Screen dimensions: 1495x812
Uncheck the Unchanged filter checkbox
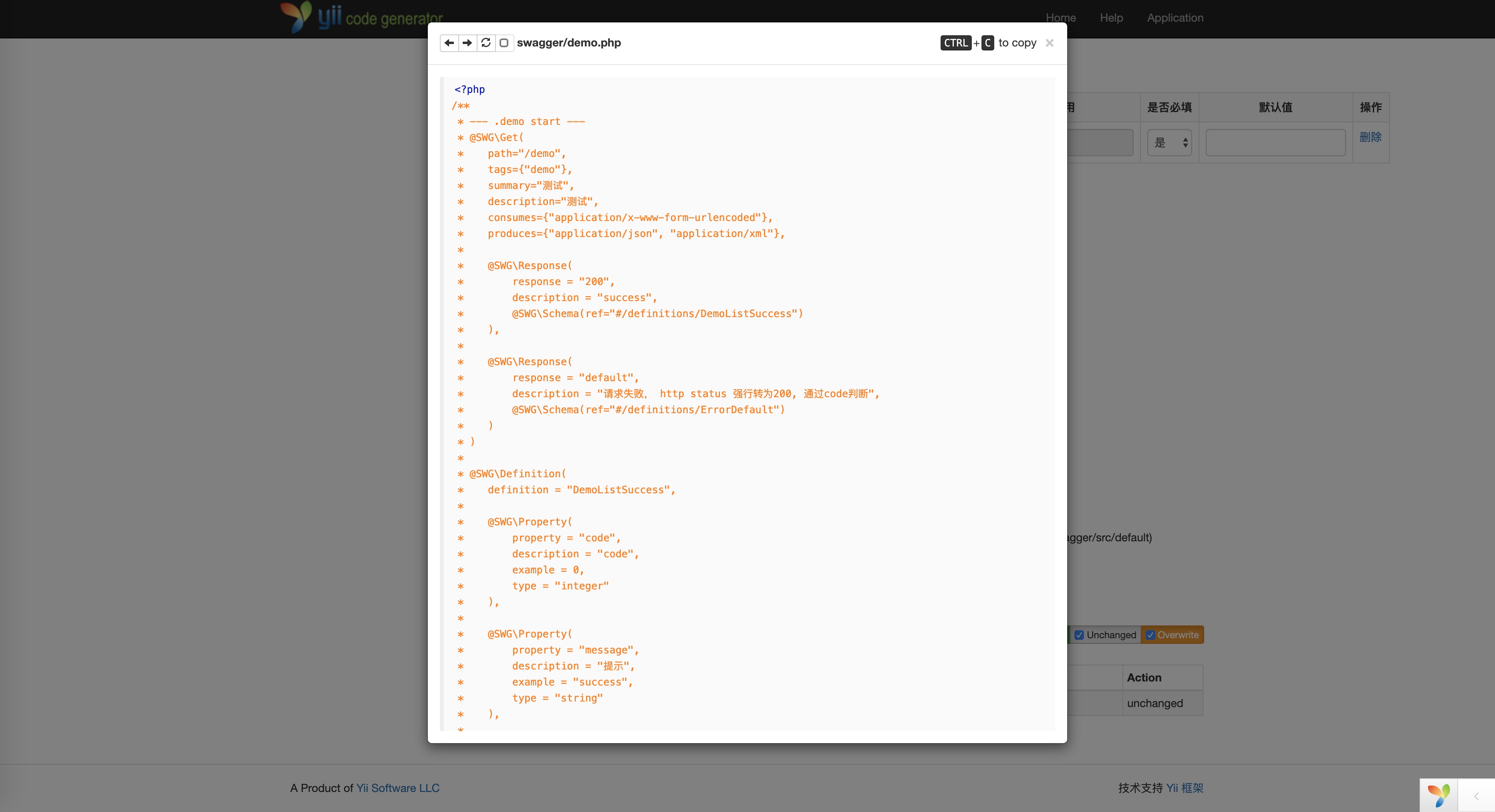[1079, 635]
